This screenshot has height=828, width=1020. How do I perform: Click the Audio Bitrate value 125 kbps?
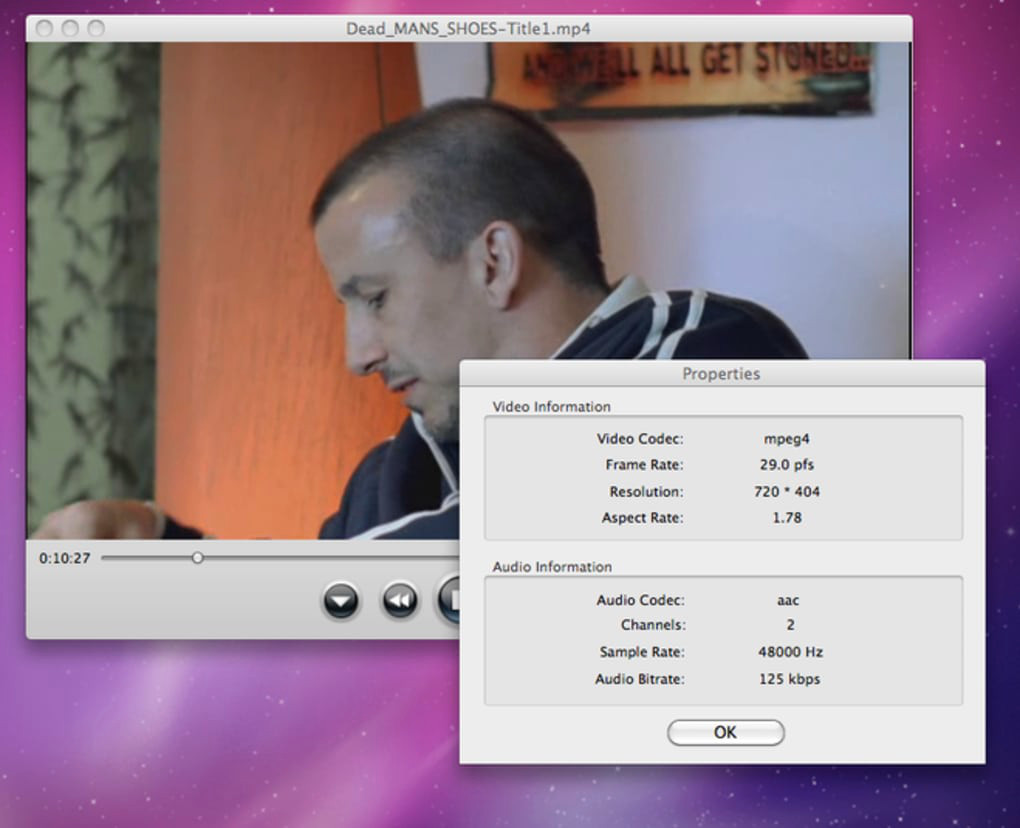pos(790,679)
